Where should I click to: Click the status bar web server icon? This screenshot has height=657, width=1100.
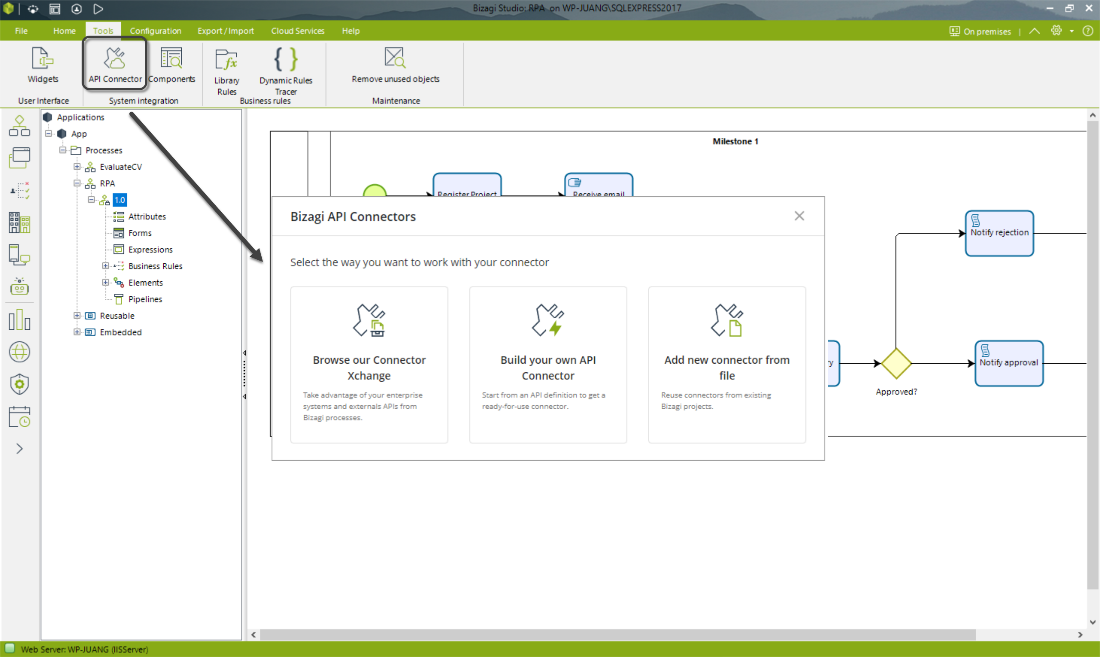10,649
